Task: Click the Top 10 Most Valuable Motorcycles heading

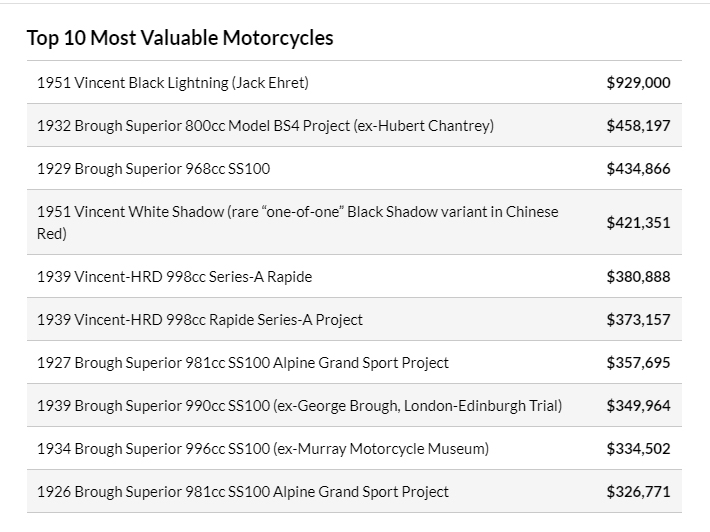Action: coord(180,38)
